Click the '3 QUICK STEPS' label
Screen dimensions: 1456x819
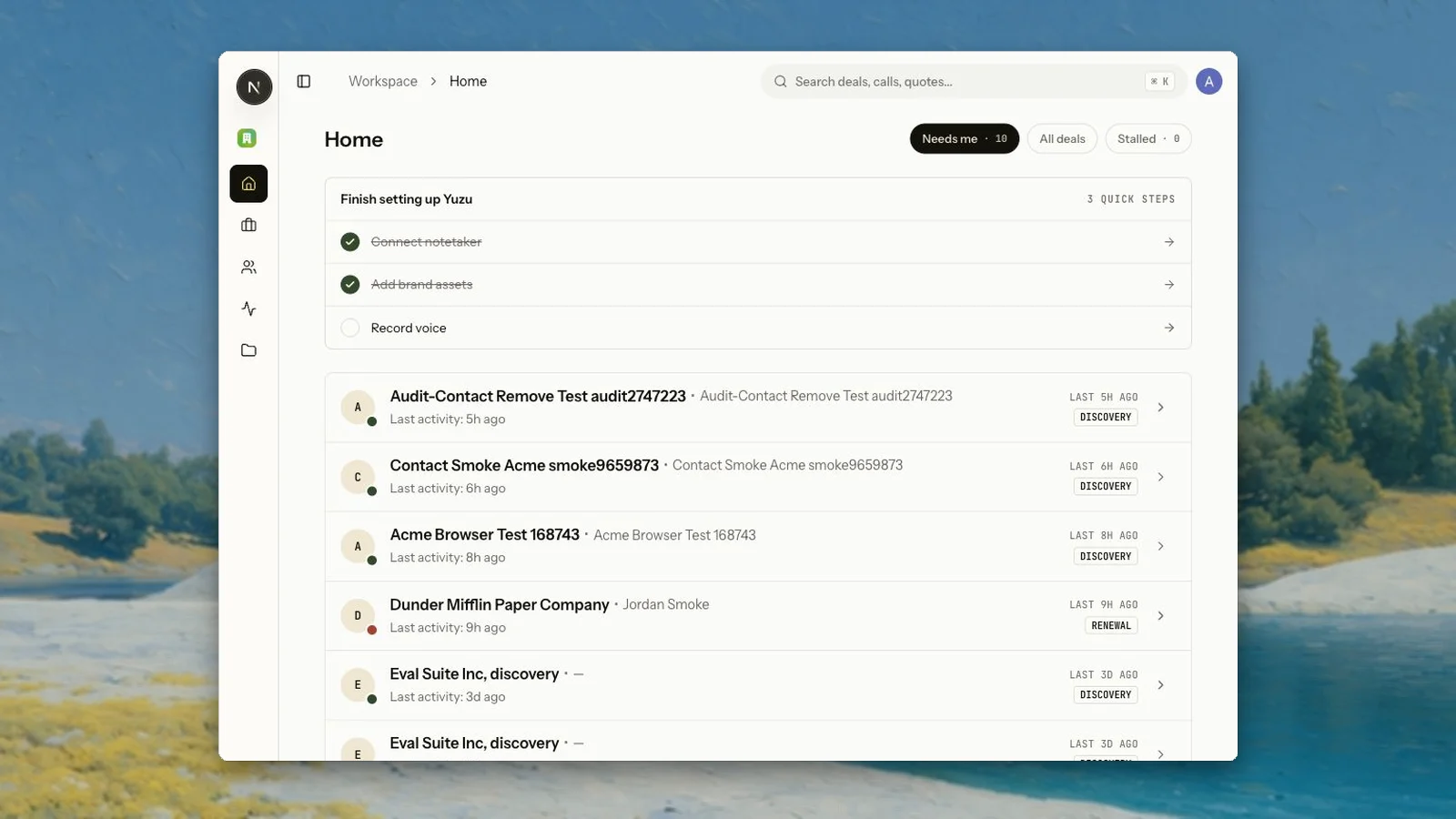click(1131, 199)
